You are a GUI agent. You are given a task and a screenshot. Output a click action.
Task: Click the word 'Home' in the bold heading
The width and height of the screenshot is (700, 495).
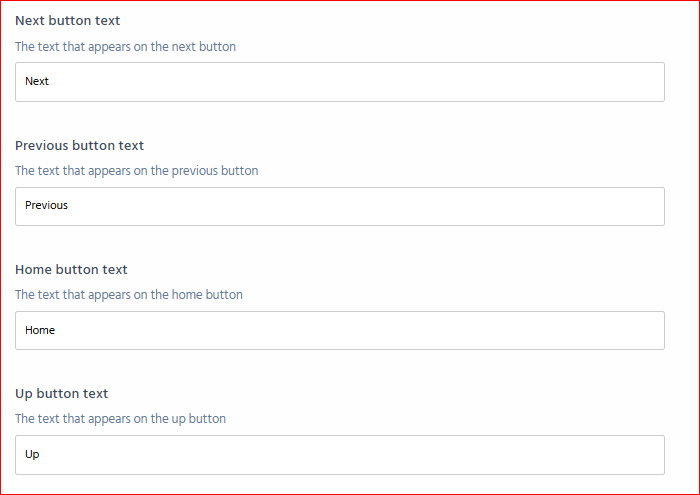[33, 270]
